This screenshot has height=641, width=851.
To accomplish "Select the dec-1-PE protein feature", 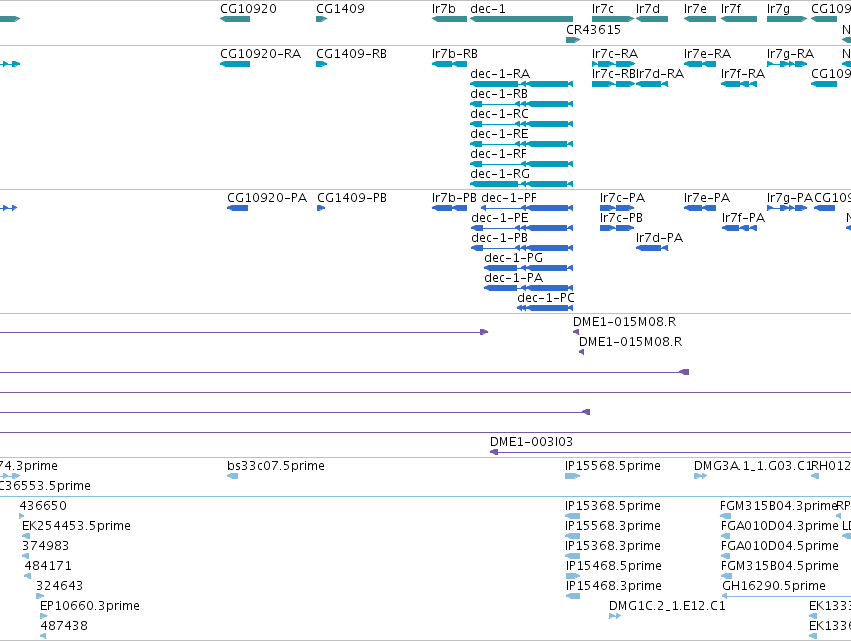I will tap(522, 228).
